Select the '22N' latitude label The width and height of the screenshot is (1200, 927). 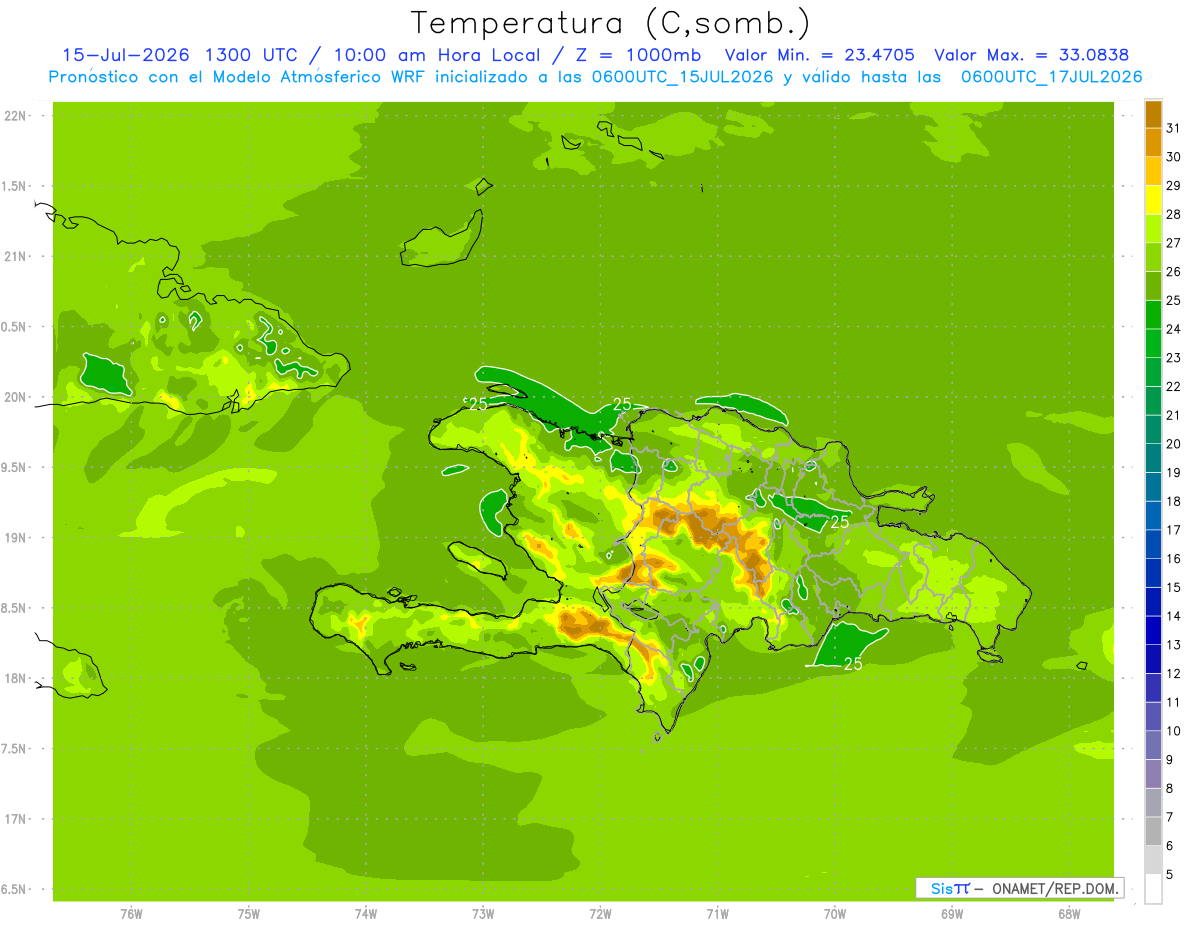coord(17,116)
